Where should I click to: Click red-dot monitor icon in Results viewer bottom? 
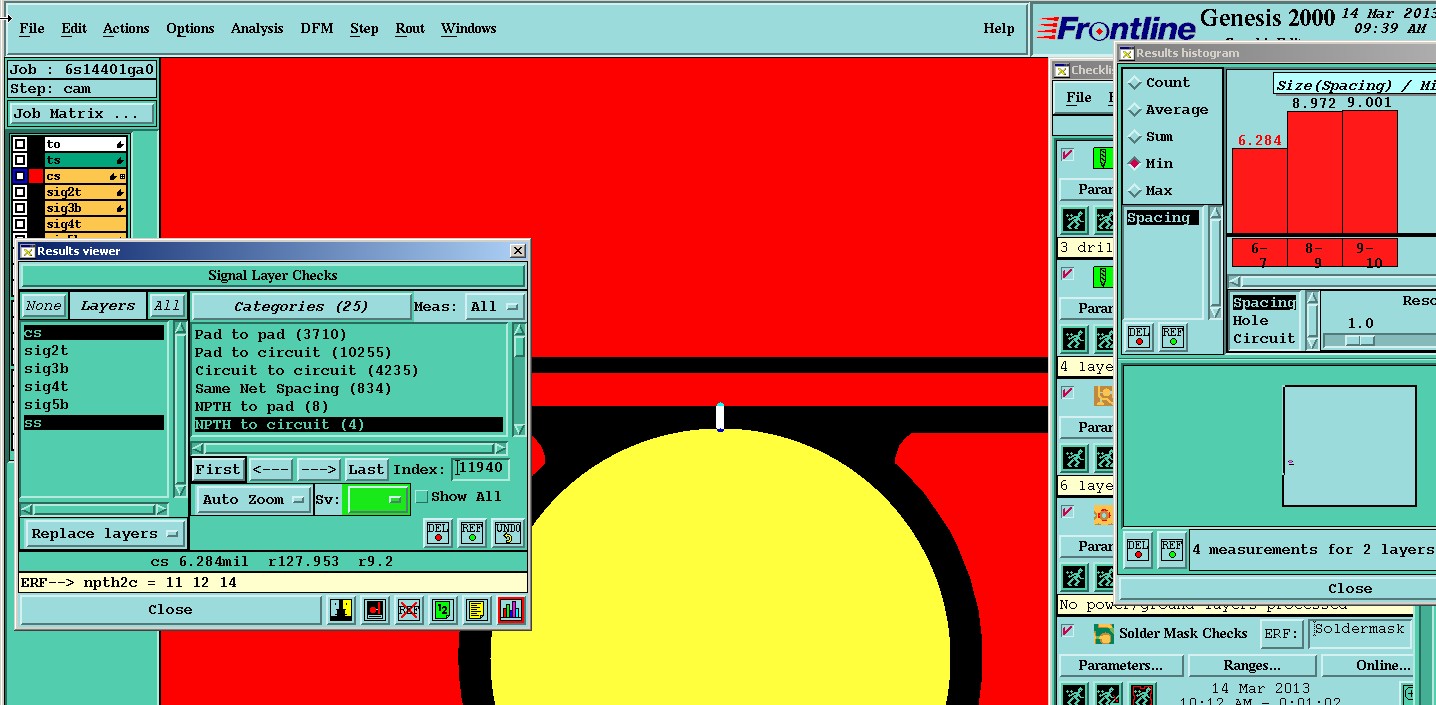(x=375, y=610)
